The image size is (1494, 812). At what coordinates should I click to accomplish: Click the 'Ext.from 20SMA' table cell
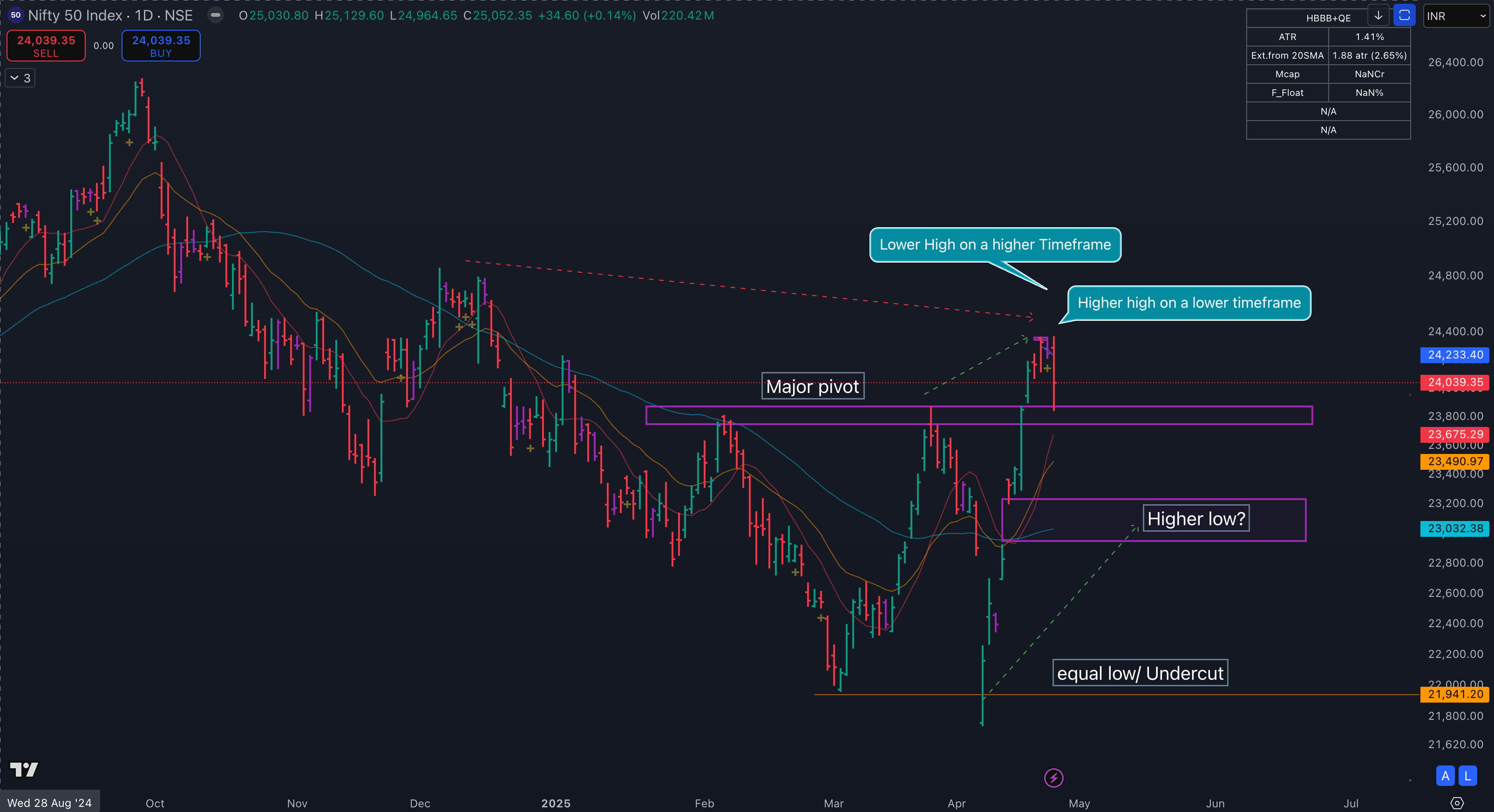[x=1288, y=56]
